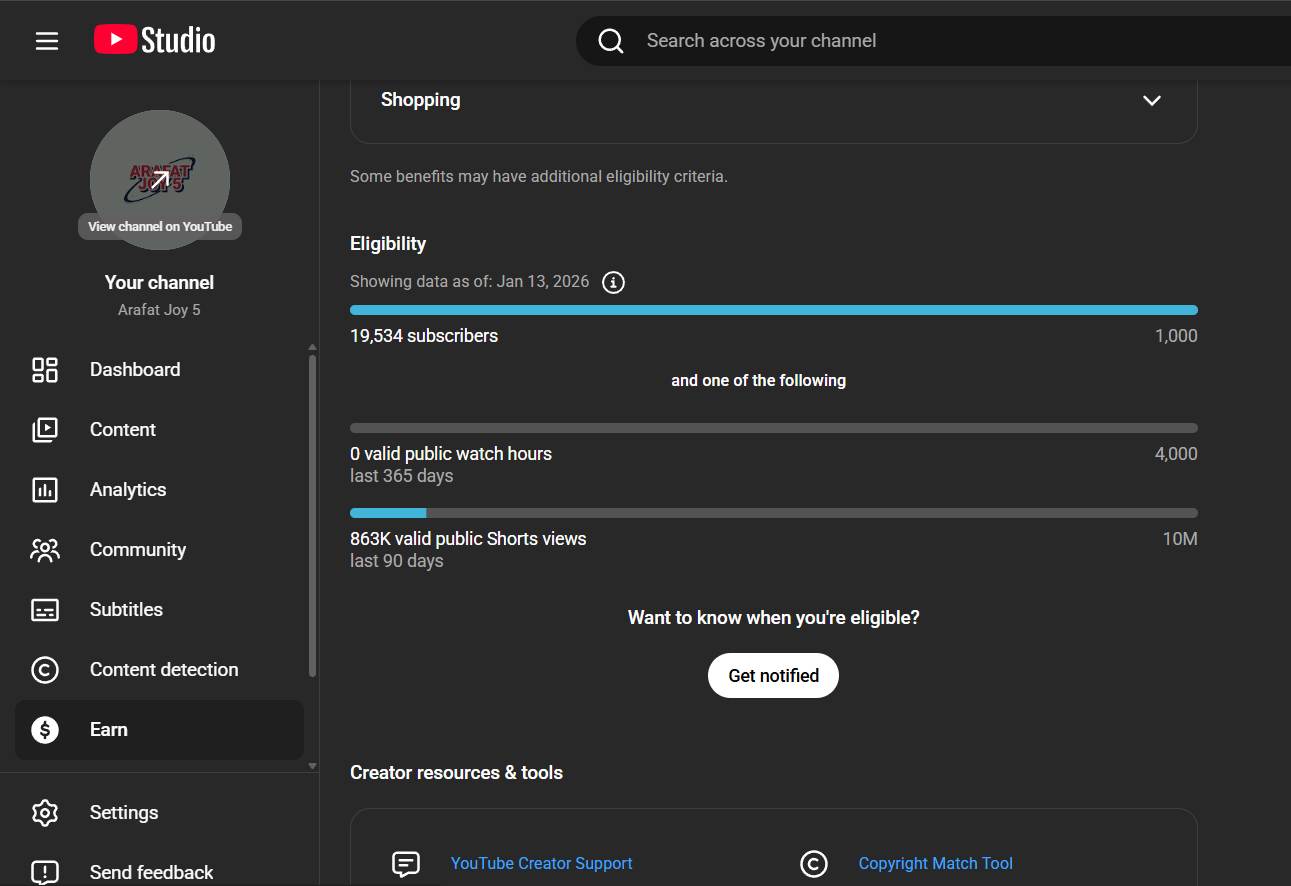
Task: Open the YouTube Creator Support link
Action: coord(541,864)
